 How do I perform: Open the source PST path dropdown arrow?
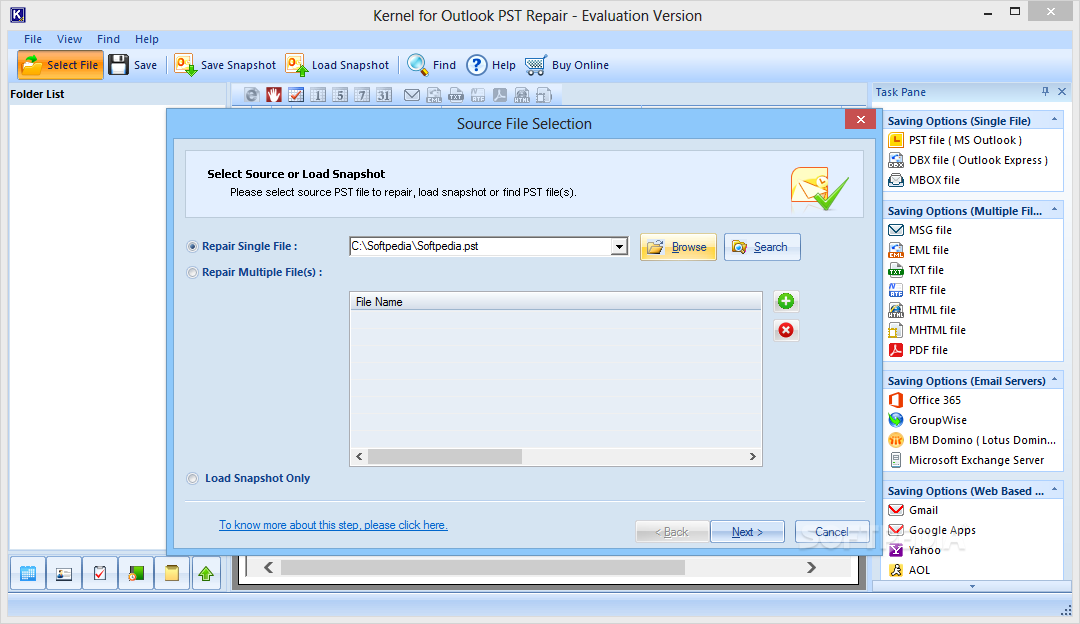pos(619,247)
